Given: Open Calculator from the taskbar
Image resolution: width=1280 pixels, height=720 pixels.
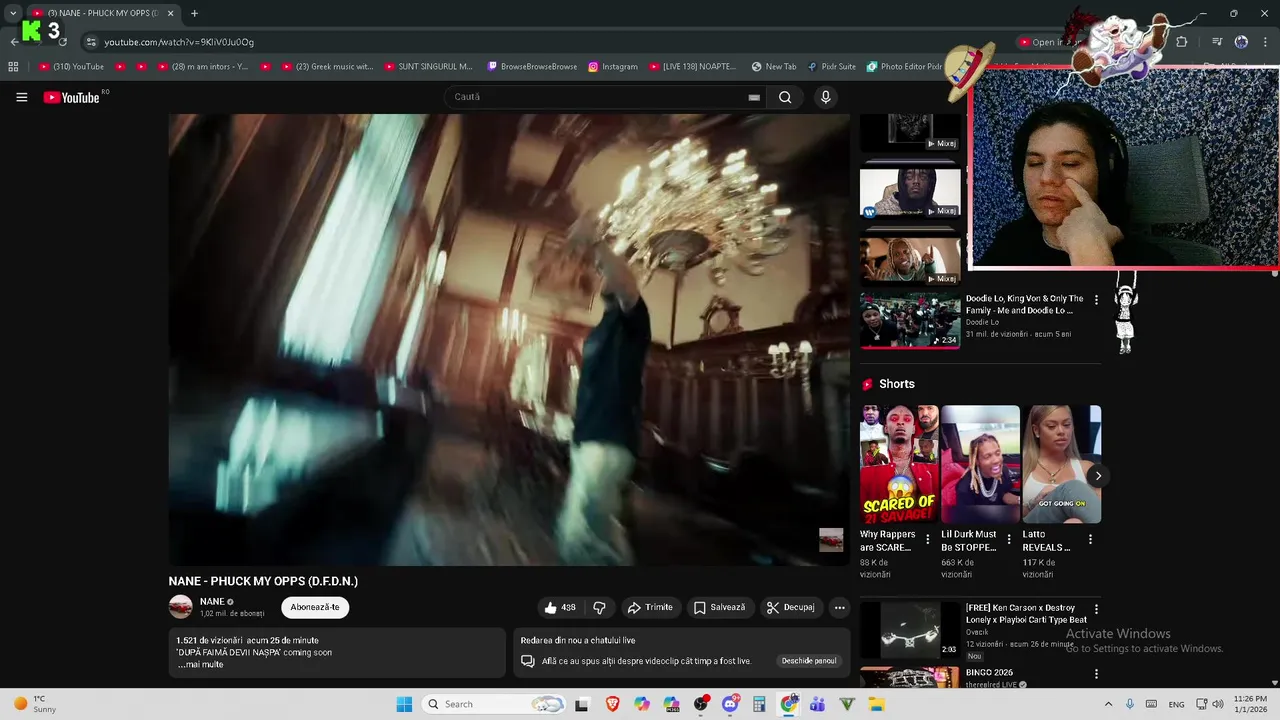Looking at the screenshot, I should coord(759,704).
